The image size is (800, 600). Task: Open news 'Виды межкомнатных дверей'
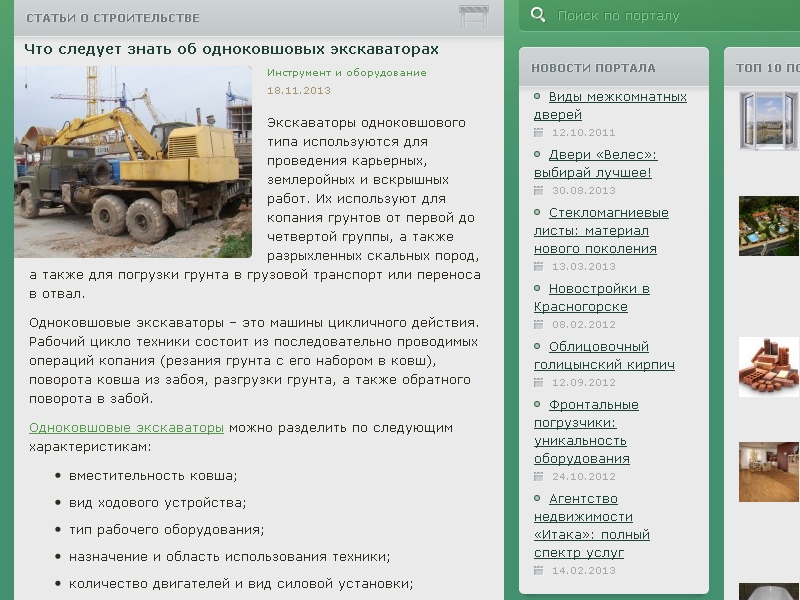[x=610, y=106]
